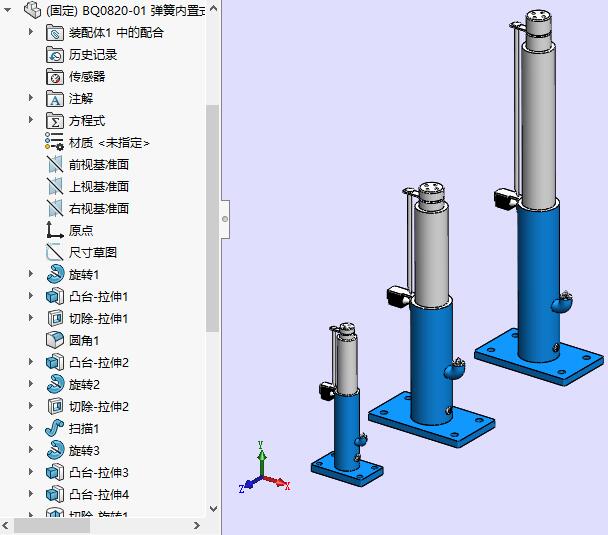Select the 扫描1 label

tap(84, 429)
